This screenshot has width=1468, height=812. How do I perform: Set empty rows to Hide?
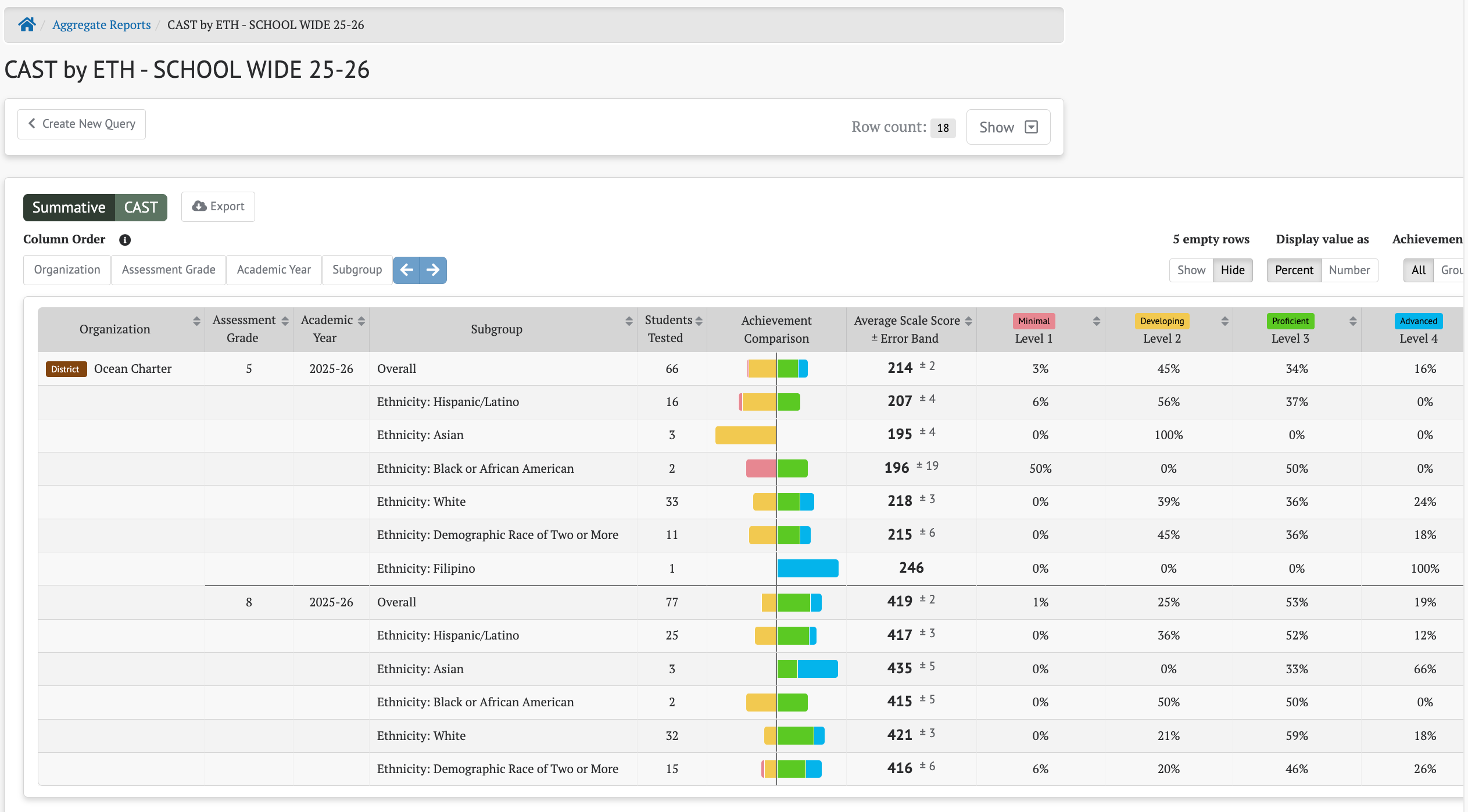tap(1233, 270)
